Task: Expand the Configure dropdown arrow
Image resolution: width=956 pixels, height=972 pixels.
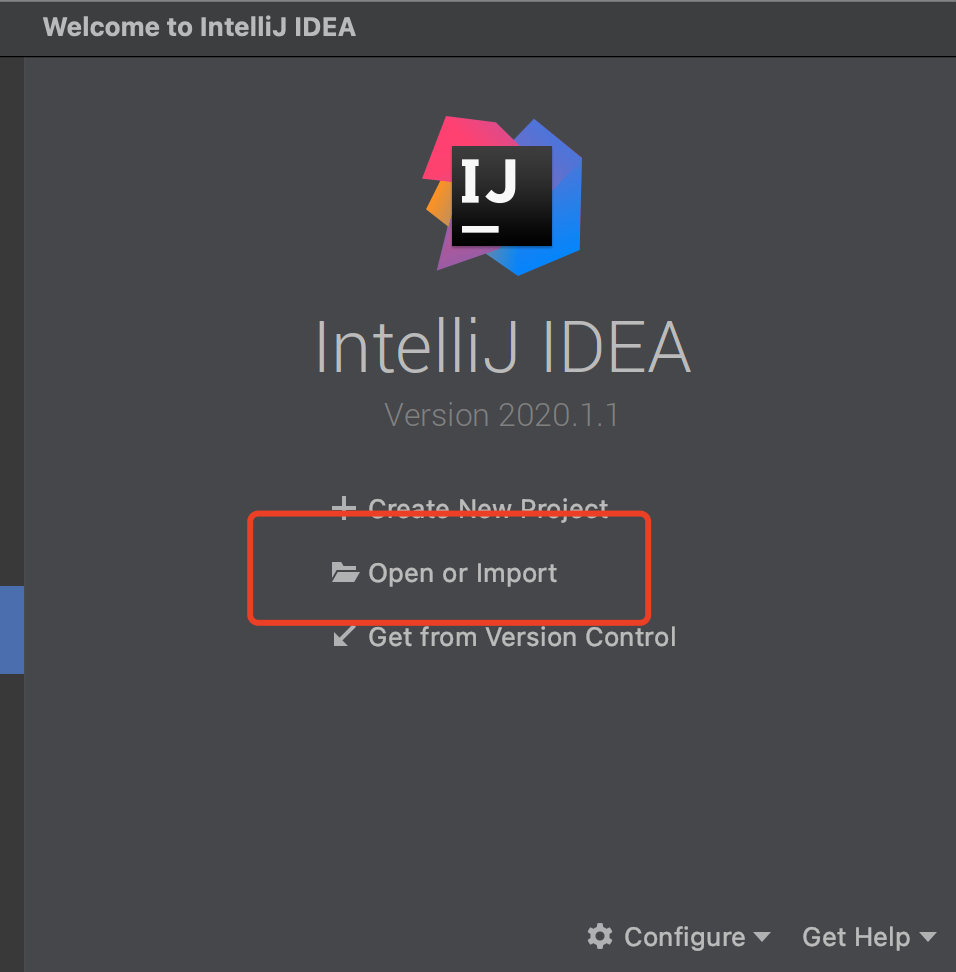Action: (762, 937)
